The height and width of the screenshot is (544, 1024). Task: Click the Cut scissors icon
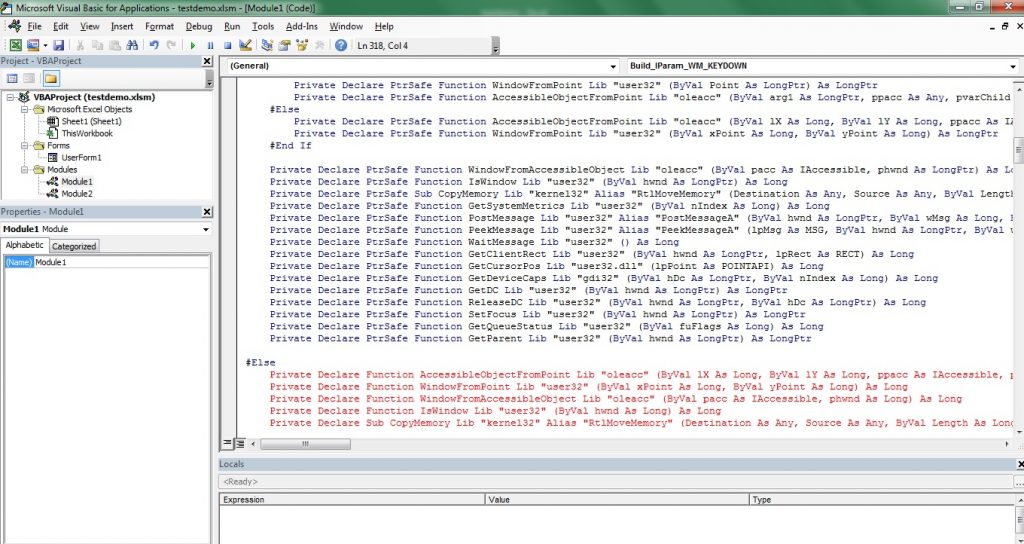[80, 46]
